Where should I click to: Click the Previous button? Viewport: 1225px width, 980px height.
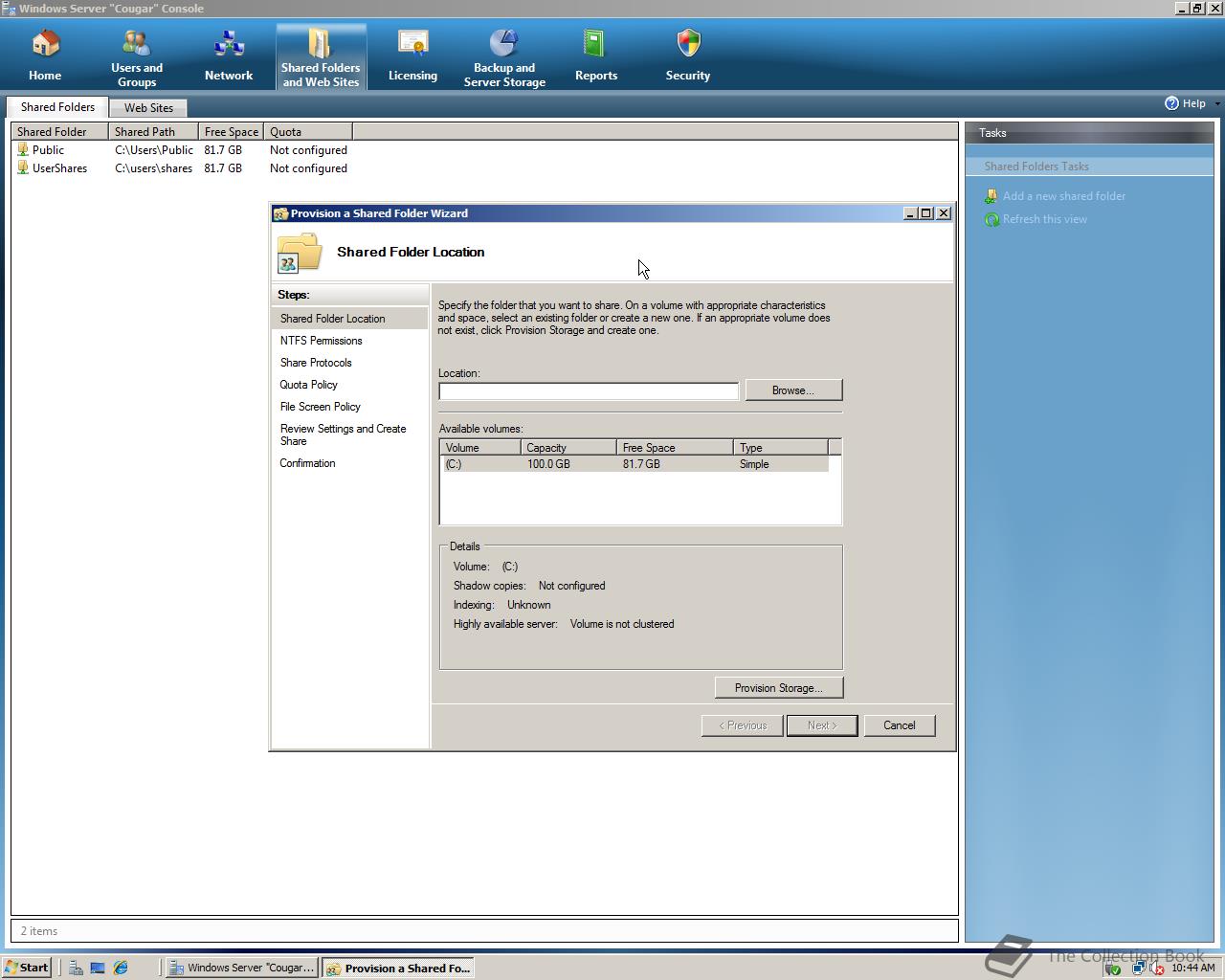pos(743,725)
